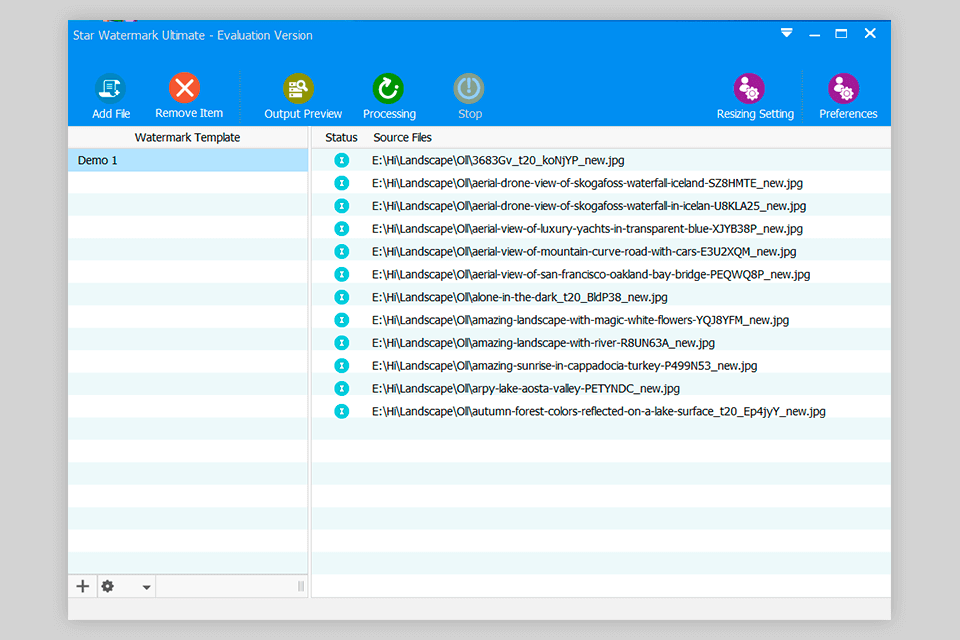Click status icon for the magic-white-flowers file
Image resolution: width=960 pixels, height=640 pixels.
coord(342,320)
